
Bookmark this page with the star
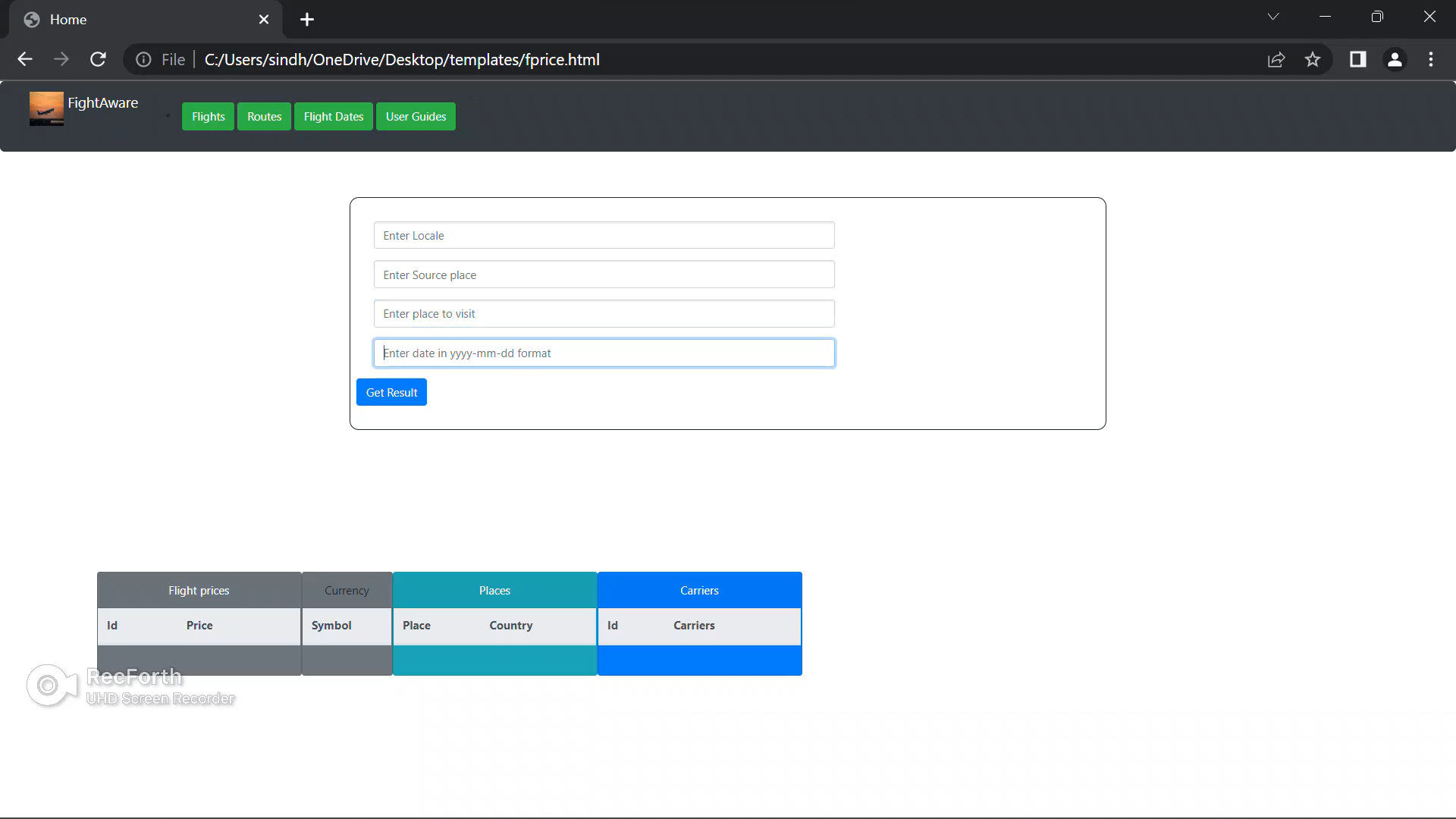coord(1313,59)
